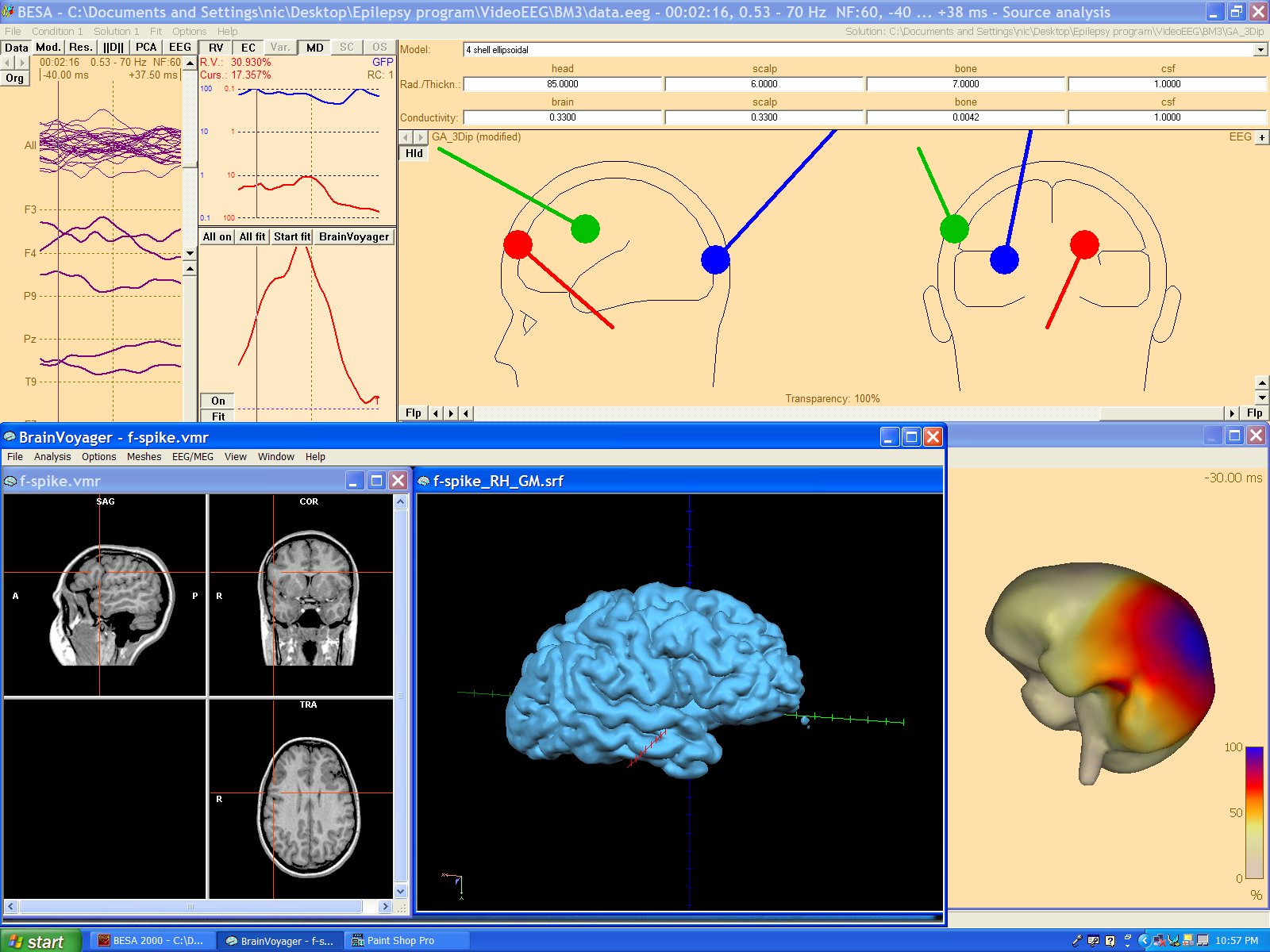1270x952 pixels.
Task: Click the 0-100% color scale bar
Action: pyautogui.click(x=1254, y=812)
